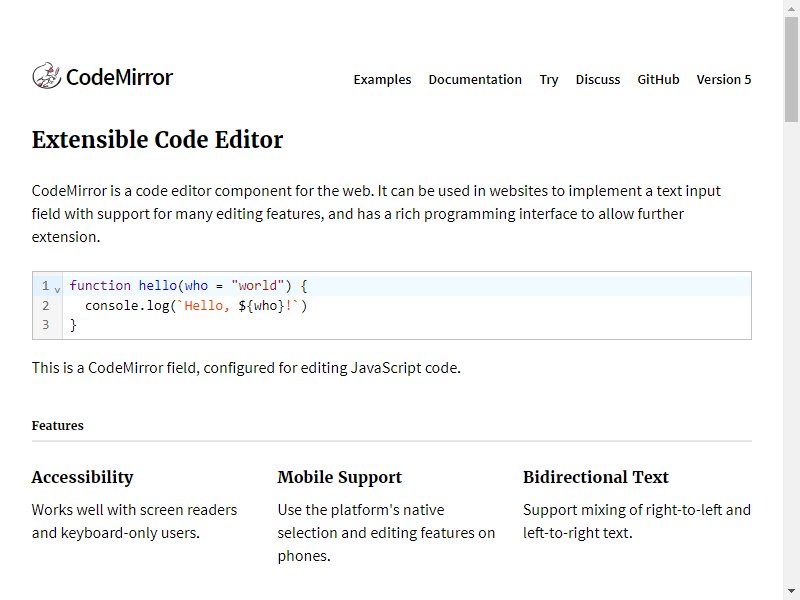The height and width of the screenshot is (600, 800).
Task: Go to the Try page
Action: tap(549, 80)
